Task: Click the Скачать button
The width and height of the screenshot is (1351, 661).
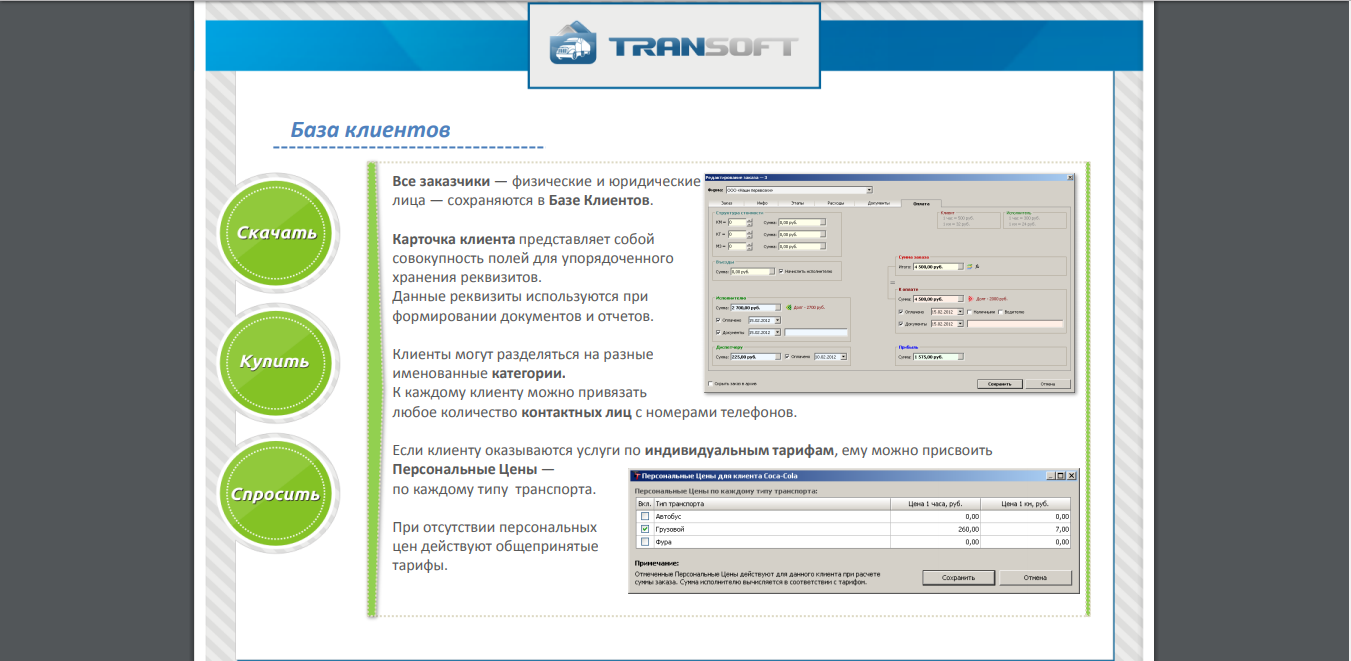Action: point(278,233)
